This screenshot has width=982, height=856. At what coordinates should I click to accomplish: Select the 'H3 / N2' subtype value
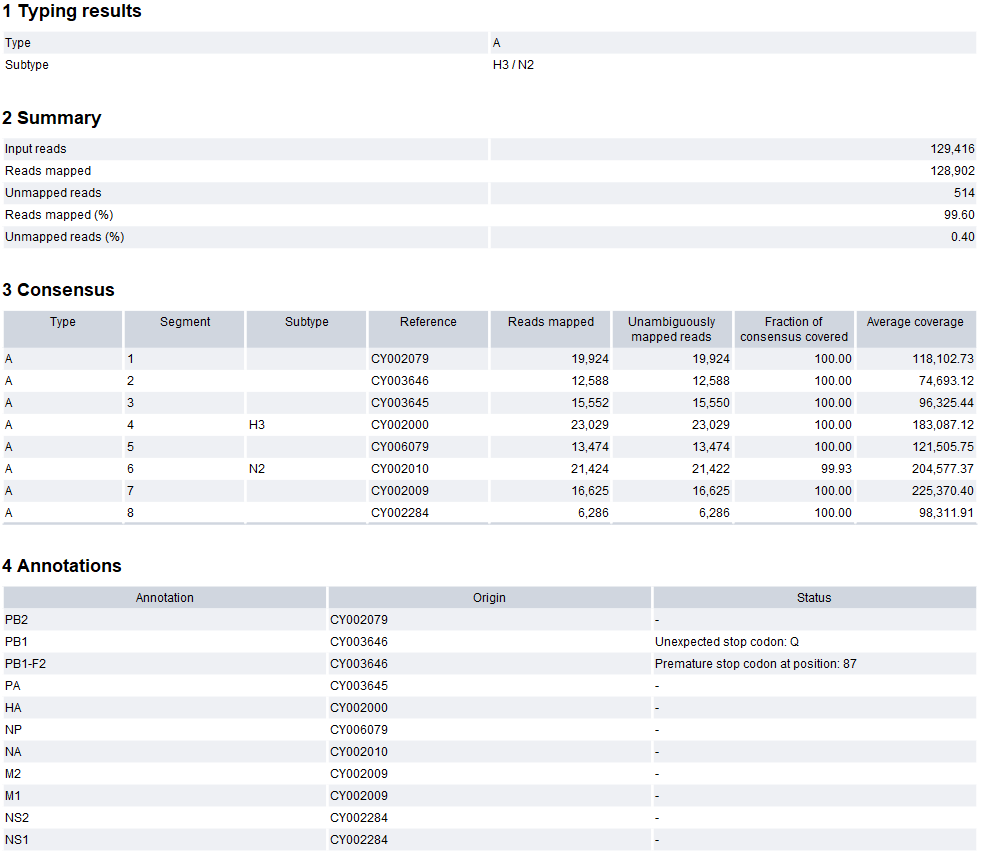tap(513, 64)
